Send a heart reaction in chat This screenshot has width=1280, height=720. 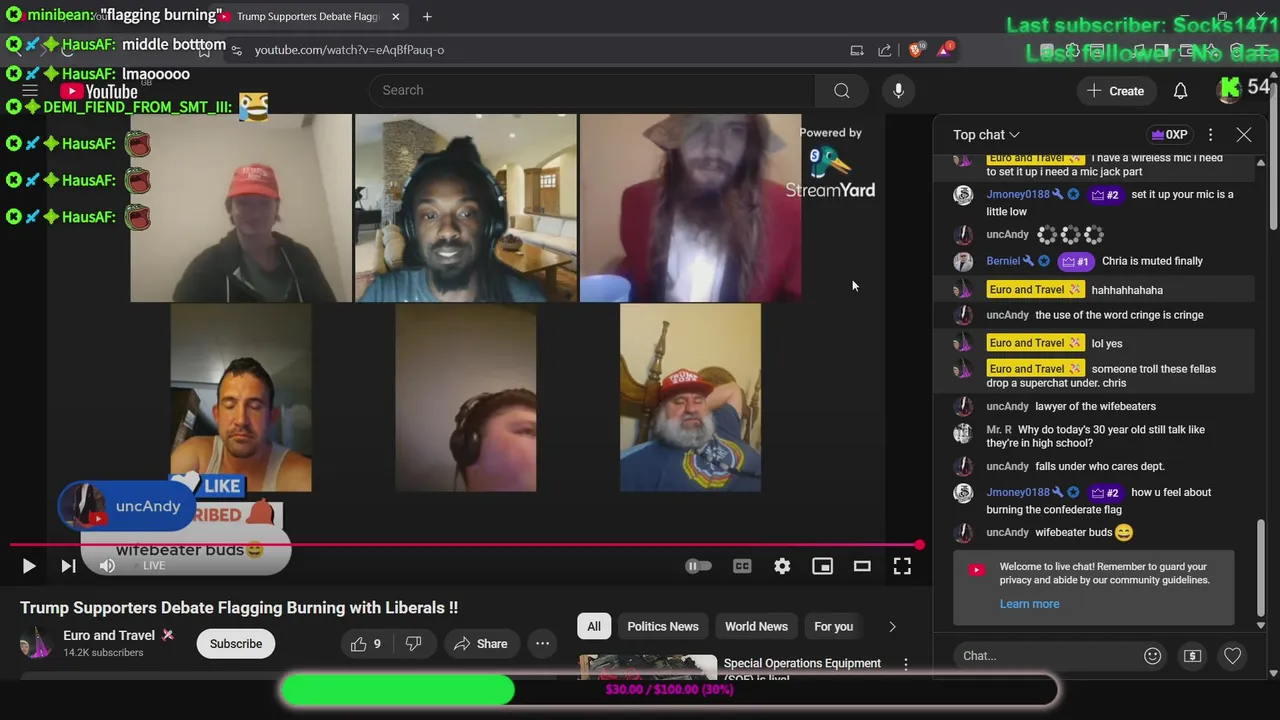click(x=1233, y=656)
